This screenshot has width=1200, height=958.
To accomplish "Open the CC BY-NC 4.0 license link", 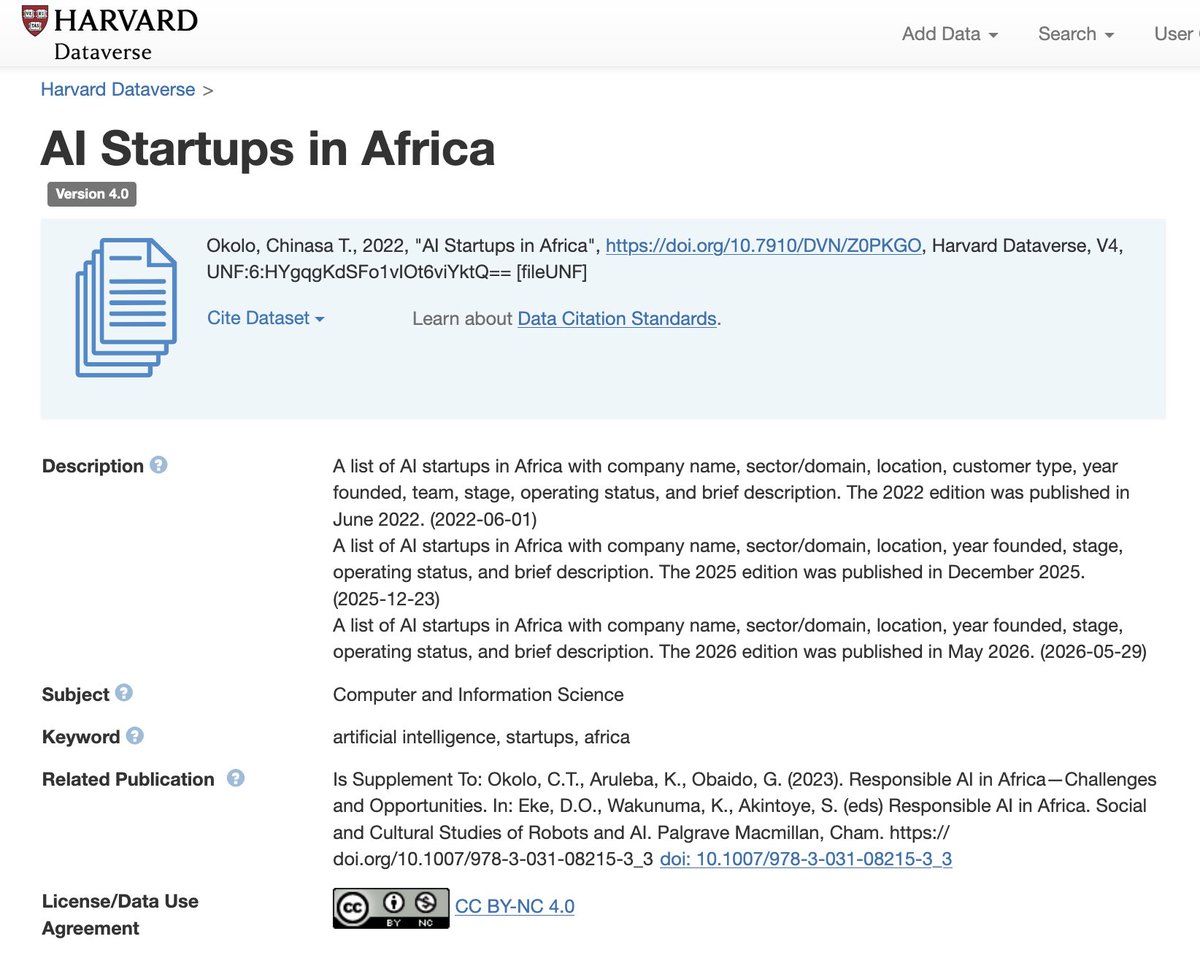I will point(515,906).
